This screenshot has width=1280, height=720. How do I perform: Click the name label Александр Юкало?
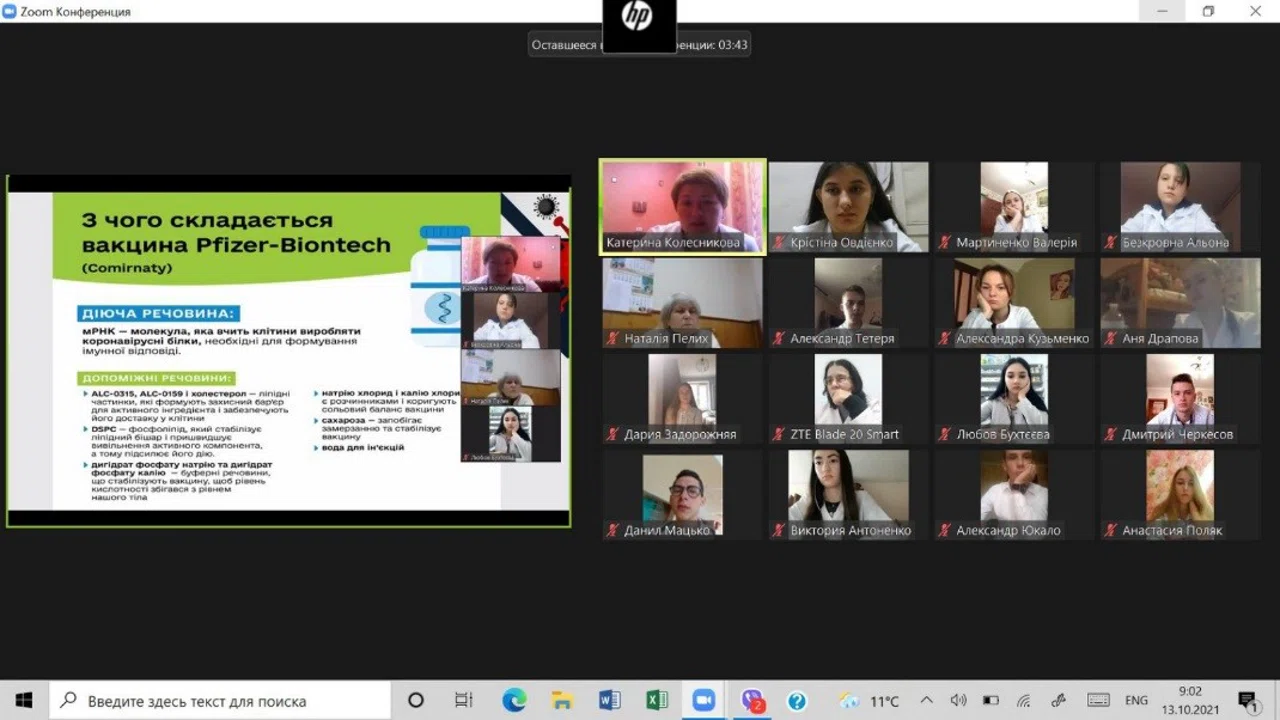click(1008, 531)
